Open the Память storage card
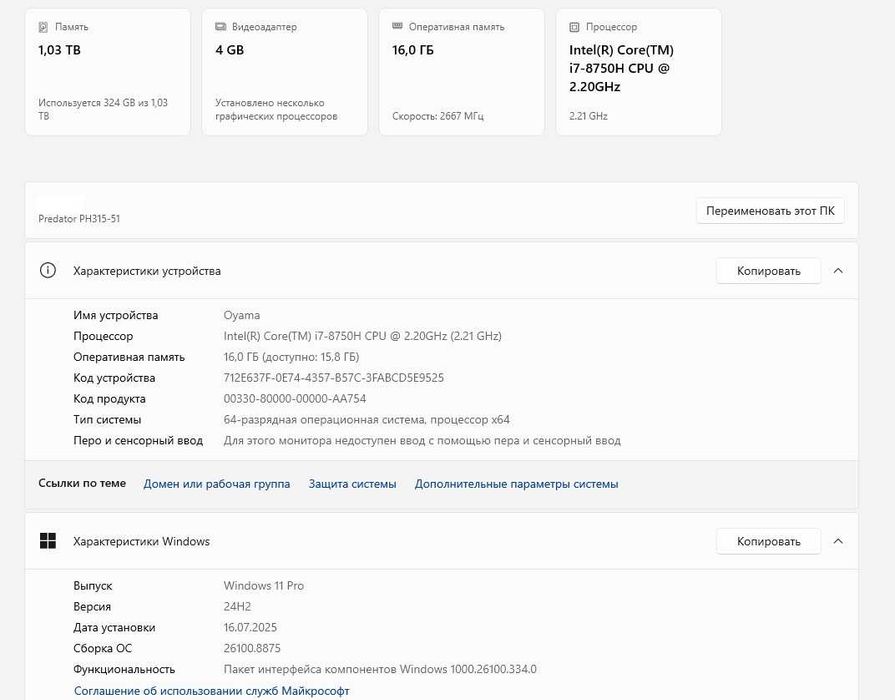The width and height of the screenshot is (895, 700). click(x=107, y=72)
